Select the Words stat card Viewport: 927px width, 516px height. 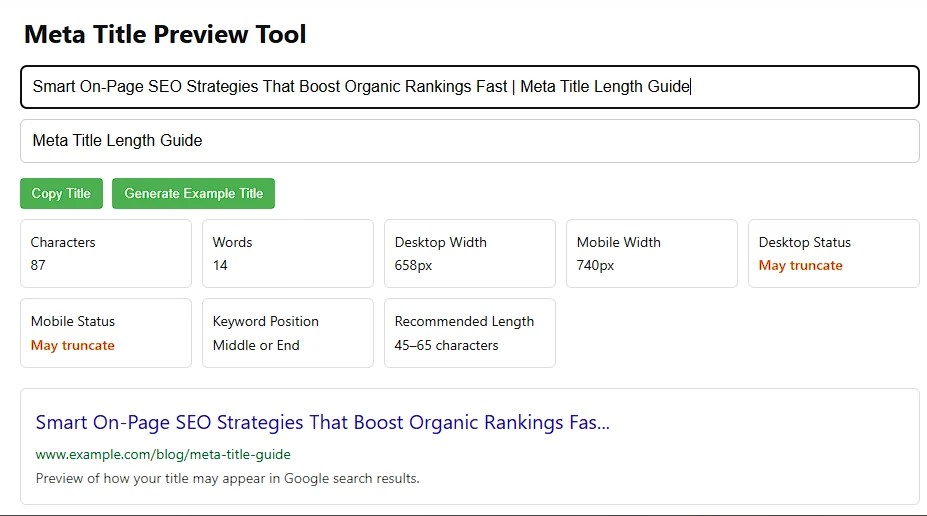pyautogui.click(x=288, y=254)
